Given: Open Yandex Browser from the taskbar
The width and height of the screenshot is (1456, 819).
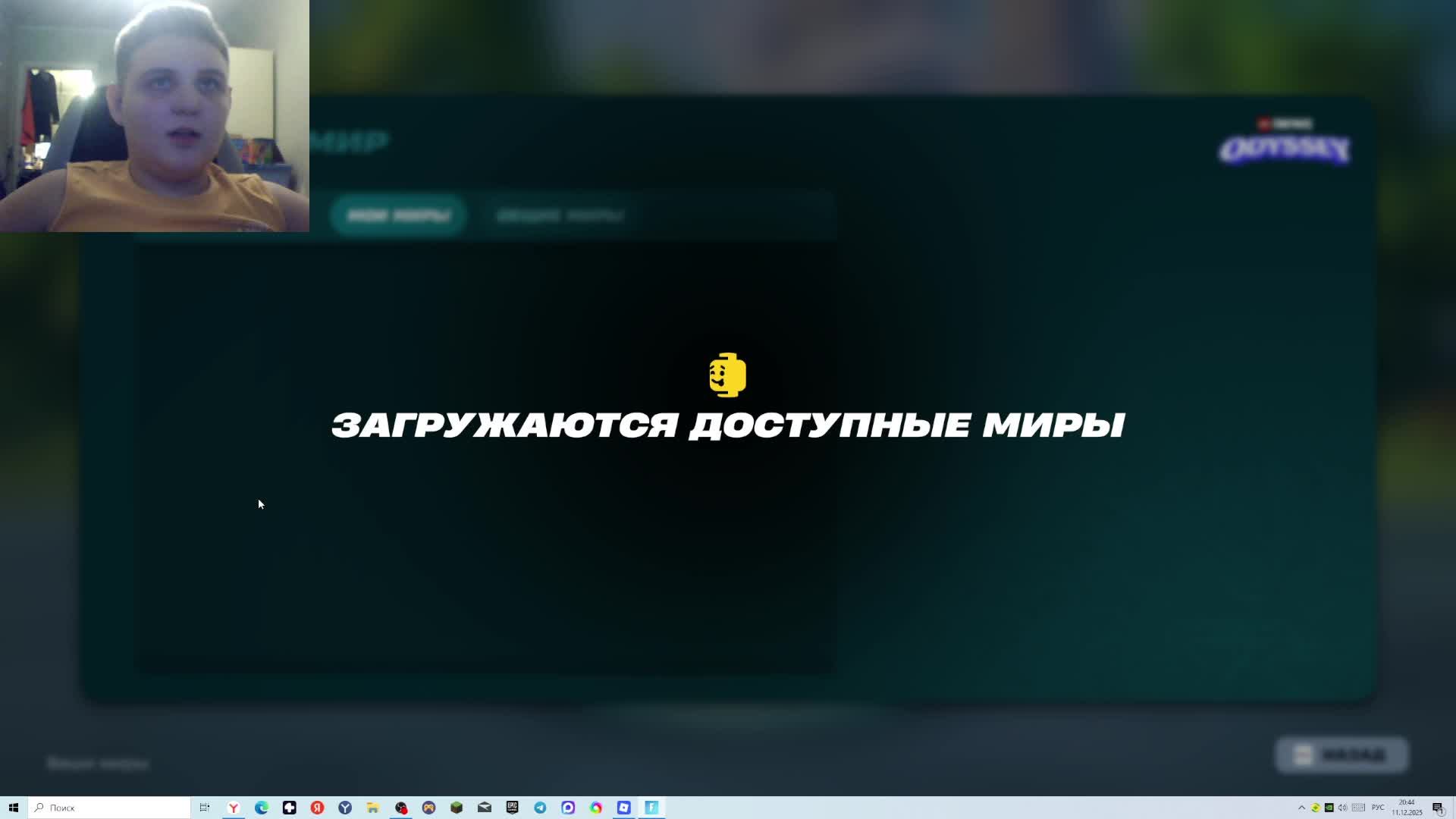Looking at the screenshot, I should (234, 808).
